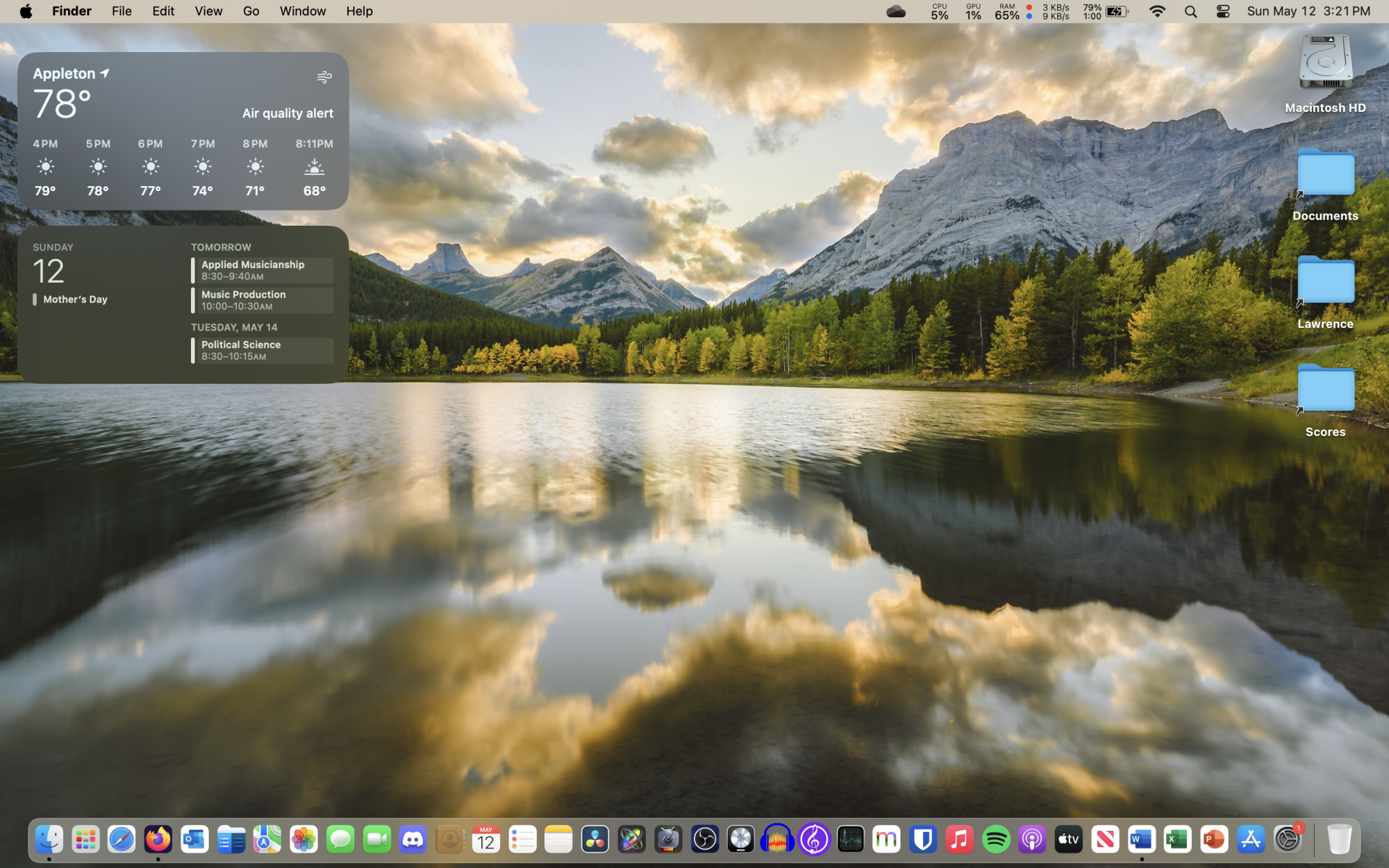Open DaVinci Resolve in the dock
This screenshot has width=1389, height=868.
coord(595,840)
